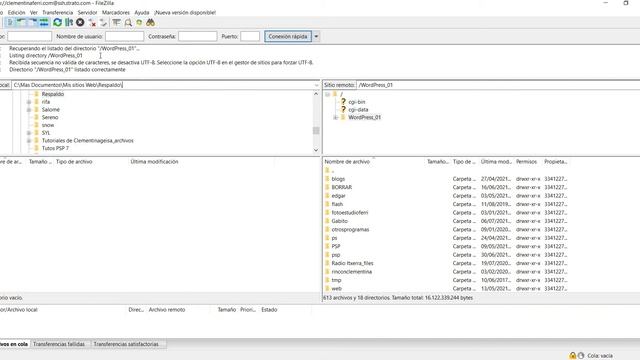Expand the WordPress_01 remote tree node
640x360 pixels.
336,118
